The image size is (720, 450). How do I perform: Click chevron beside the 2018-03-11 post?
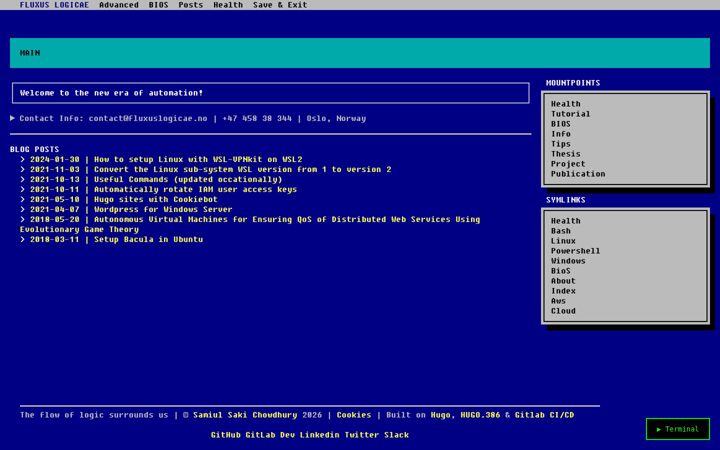(22, 239)
